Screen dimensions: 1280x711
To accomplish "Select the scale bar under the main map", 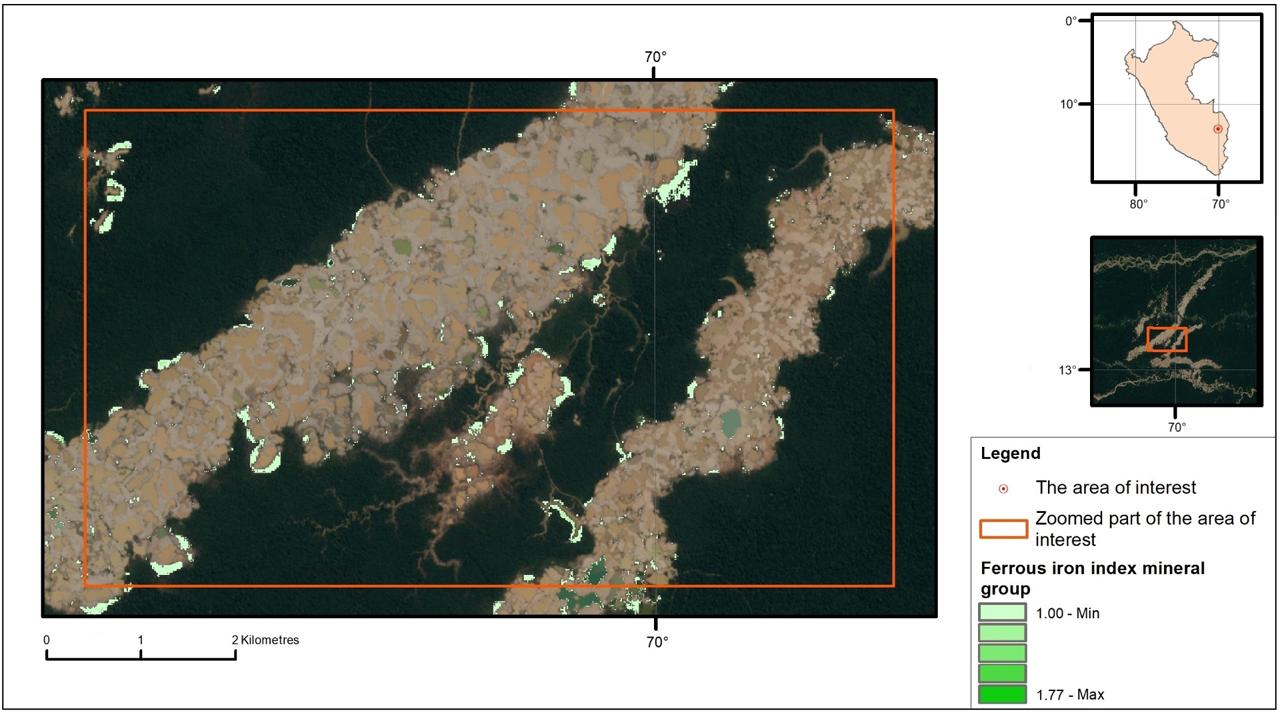I will click(x=140, y=655).
